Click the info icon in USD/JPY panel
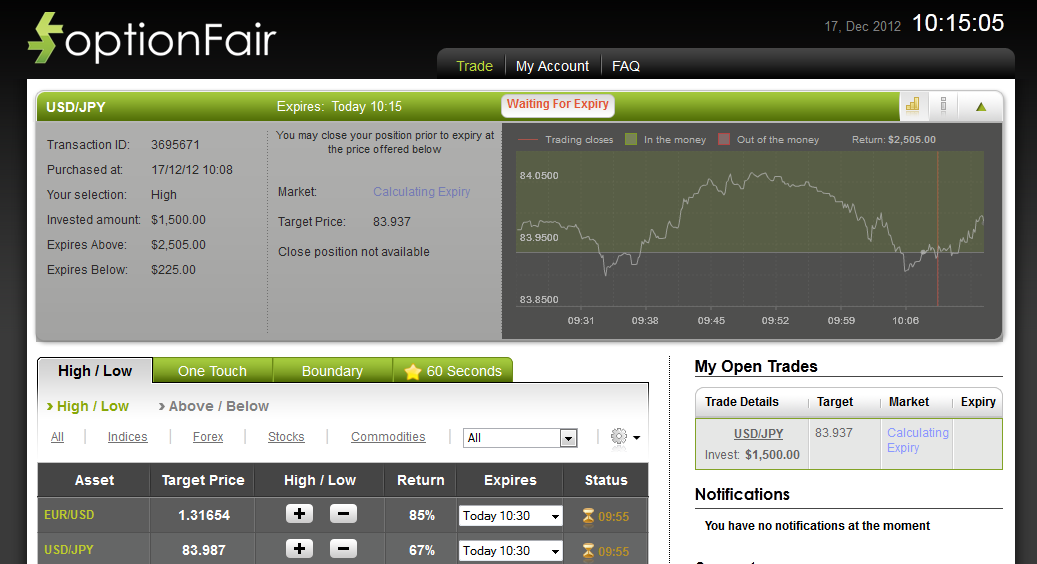This screenshot has width=1037, height=564. click(x=943, y=105)
